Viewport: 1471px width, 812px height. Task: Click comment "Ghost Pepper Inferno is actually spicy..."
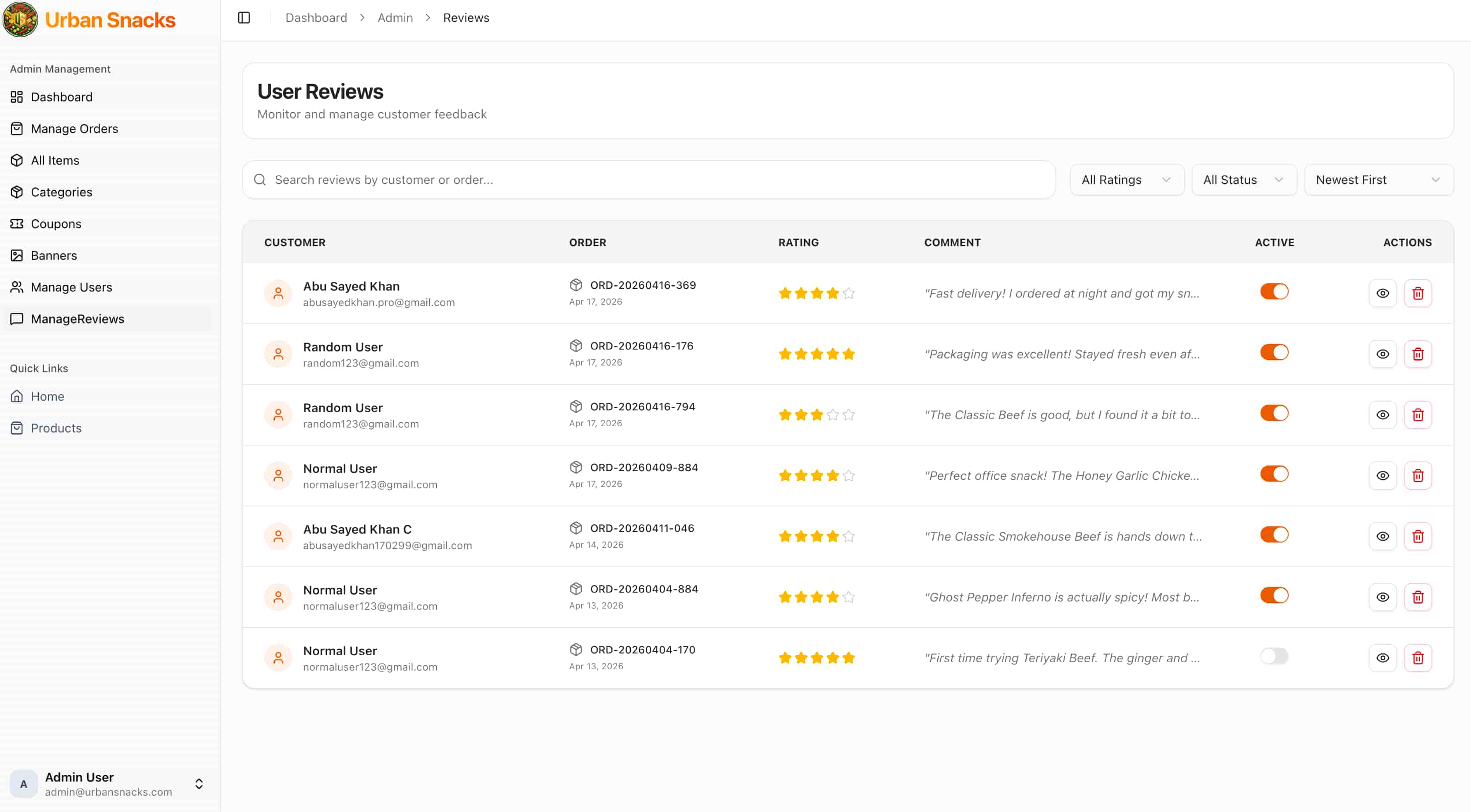1061,597
